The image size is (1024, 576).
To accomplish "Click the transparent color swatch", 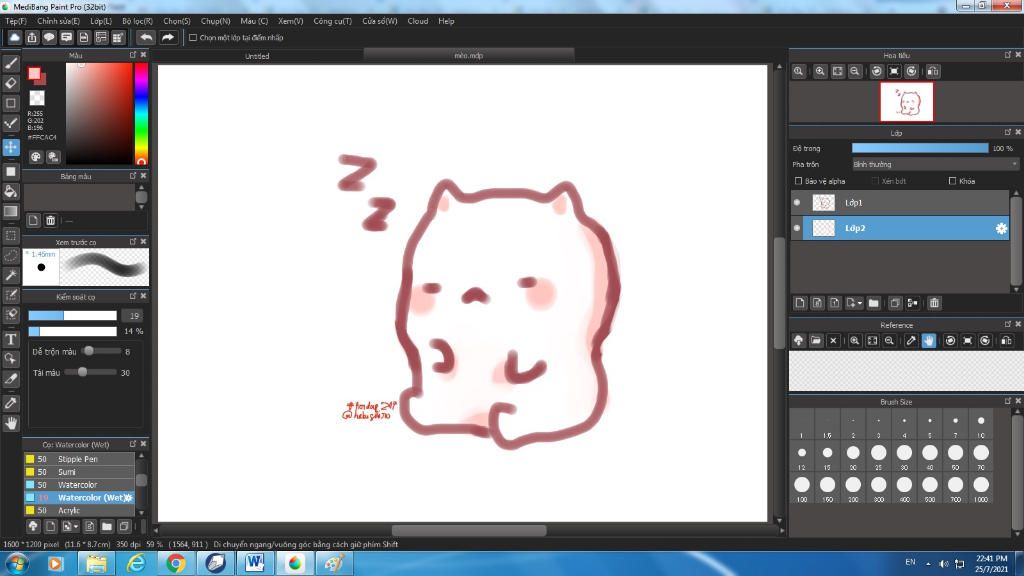I will click(x=37, y=98).
